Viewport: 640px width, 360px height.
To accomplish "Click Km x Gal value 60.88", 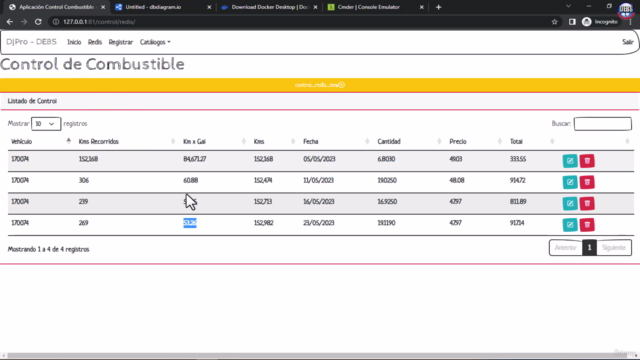I will 191,180.
